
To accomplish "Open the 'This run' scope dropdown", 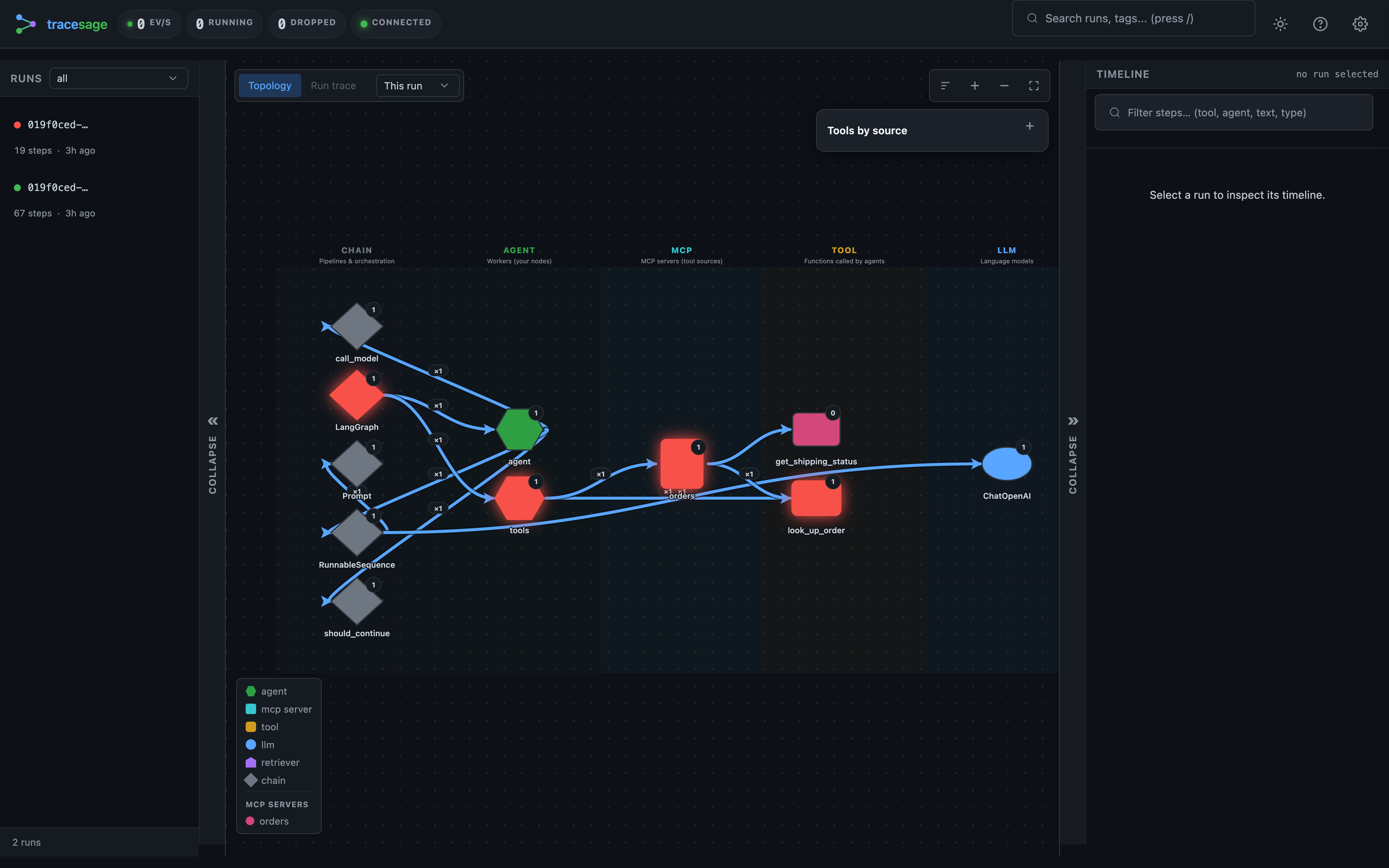I will 417,86.
